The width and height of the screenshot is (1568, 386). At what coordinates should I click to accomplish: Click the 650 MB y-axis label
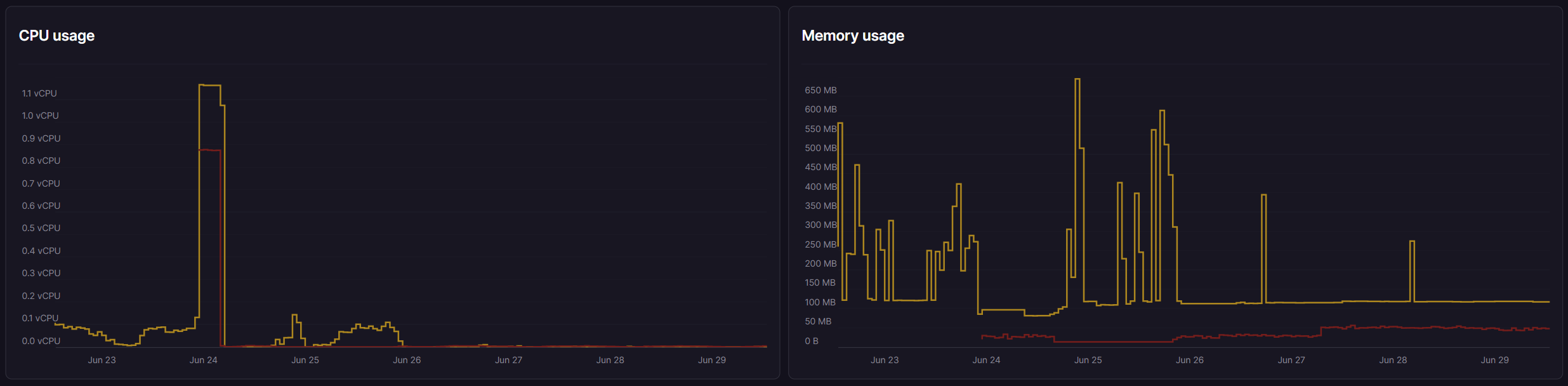(820, 90)
